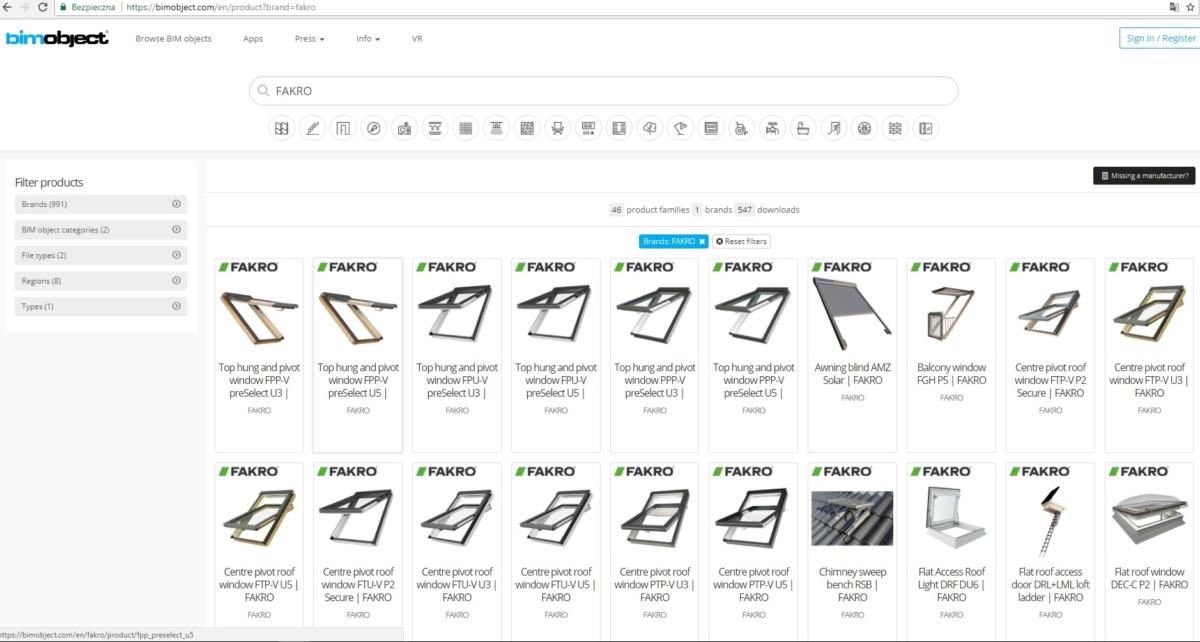
Task: Click the magnifying glass in the search bar
Action: tap(261, 90)
